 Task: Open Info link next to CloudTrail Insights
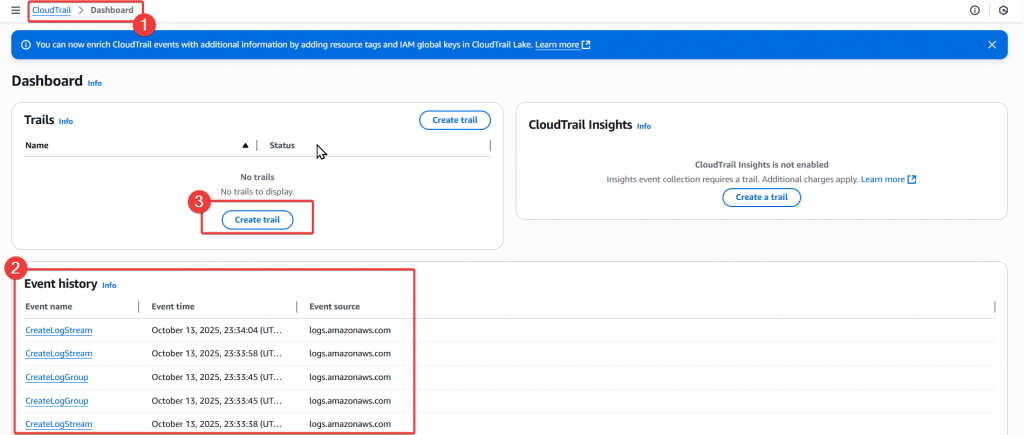644,126
